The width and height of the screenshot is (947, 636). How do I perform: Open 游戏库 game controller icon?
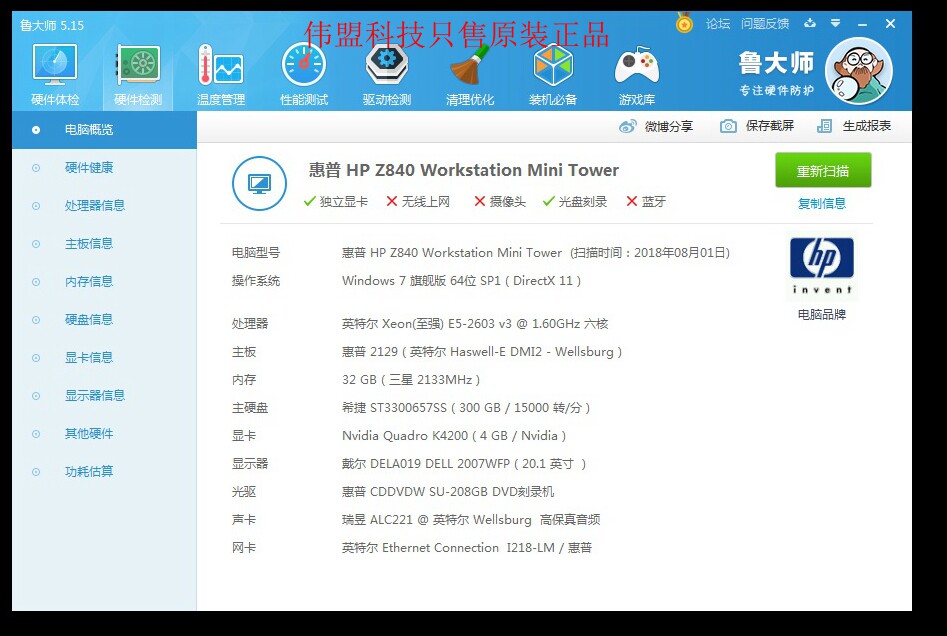(x=637, y=74)
